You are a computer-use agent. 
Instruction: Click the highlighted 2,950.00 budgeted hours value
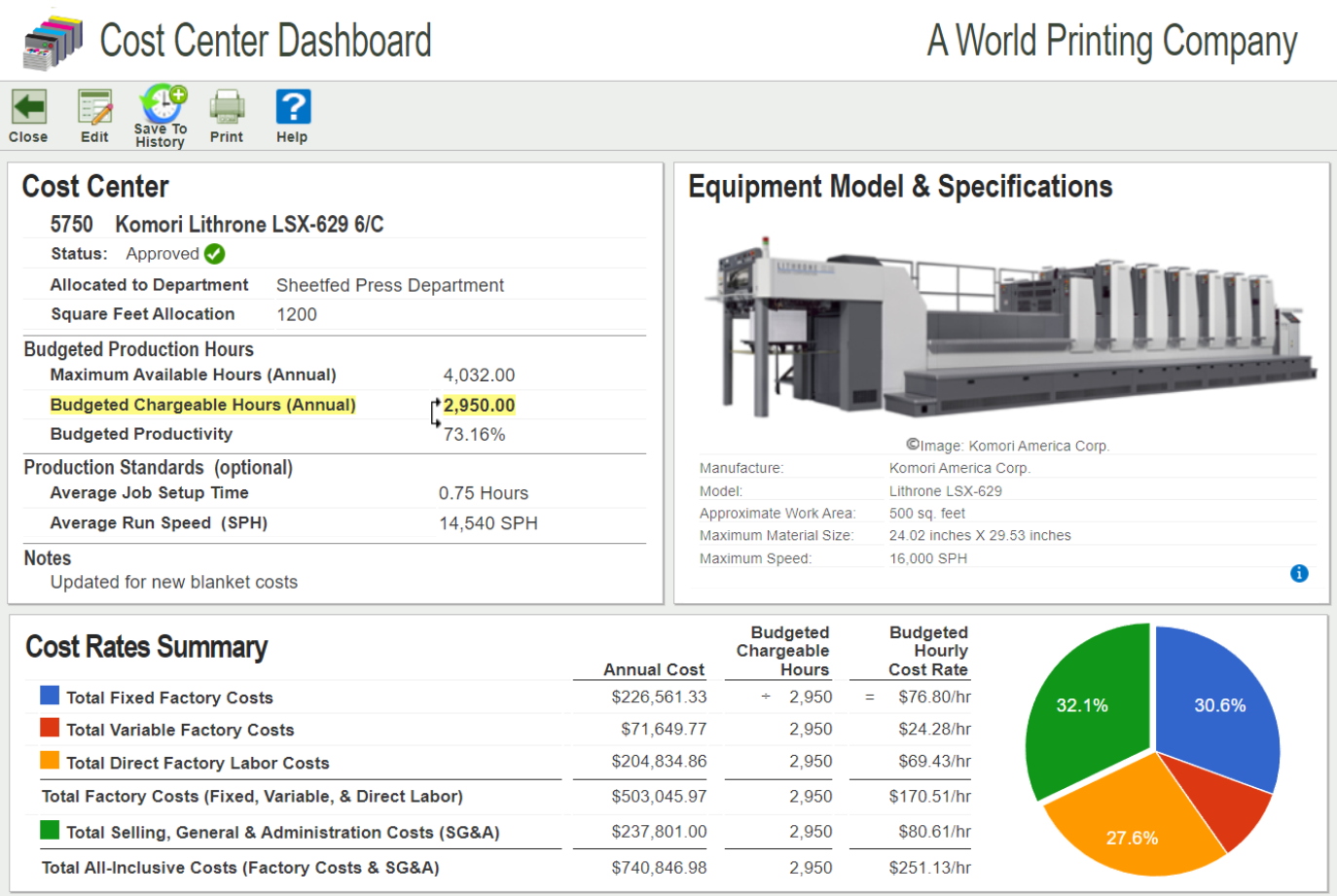[479, 405]
